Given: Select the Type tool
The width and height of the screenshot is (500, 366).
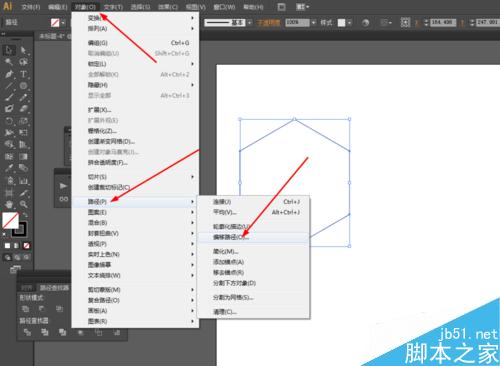Looking at the screenshot, I should point(23,74).
